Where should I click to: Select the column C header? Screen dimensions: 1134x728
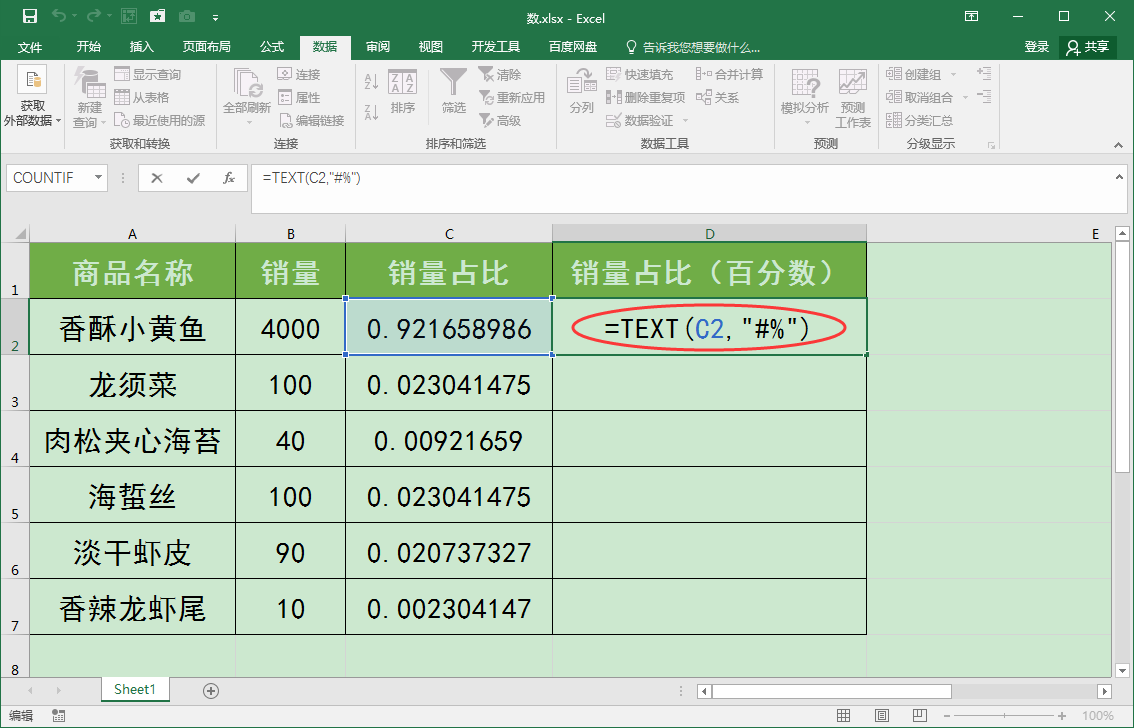pyautogui.click(x=449, y=234)
